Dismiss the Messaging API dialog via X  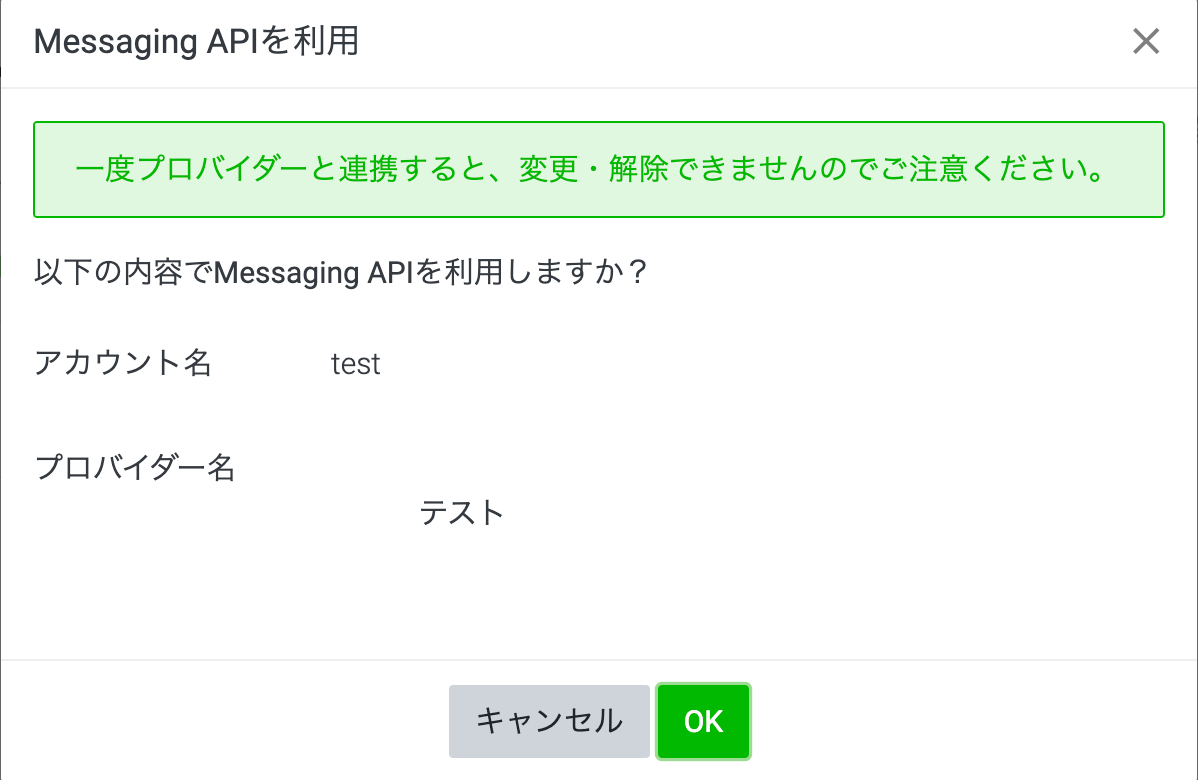[1145, 41]
